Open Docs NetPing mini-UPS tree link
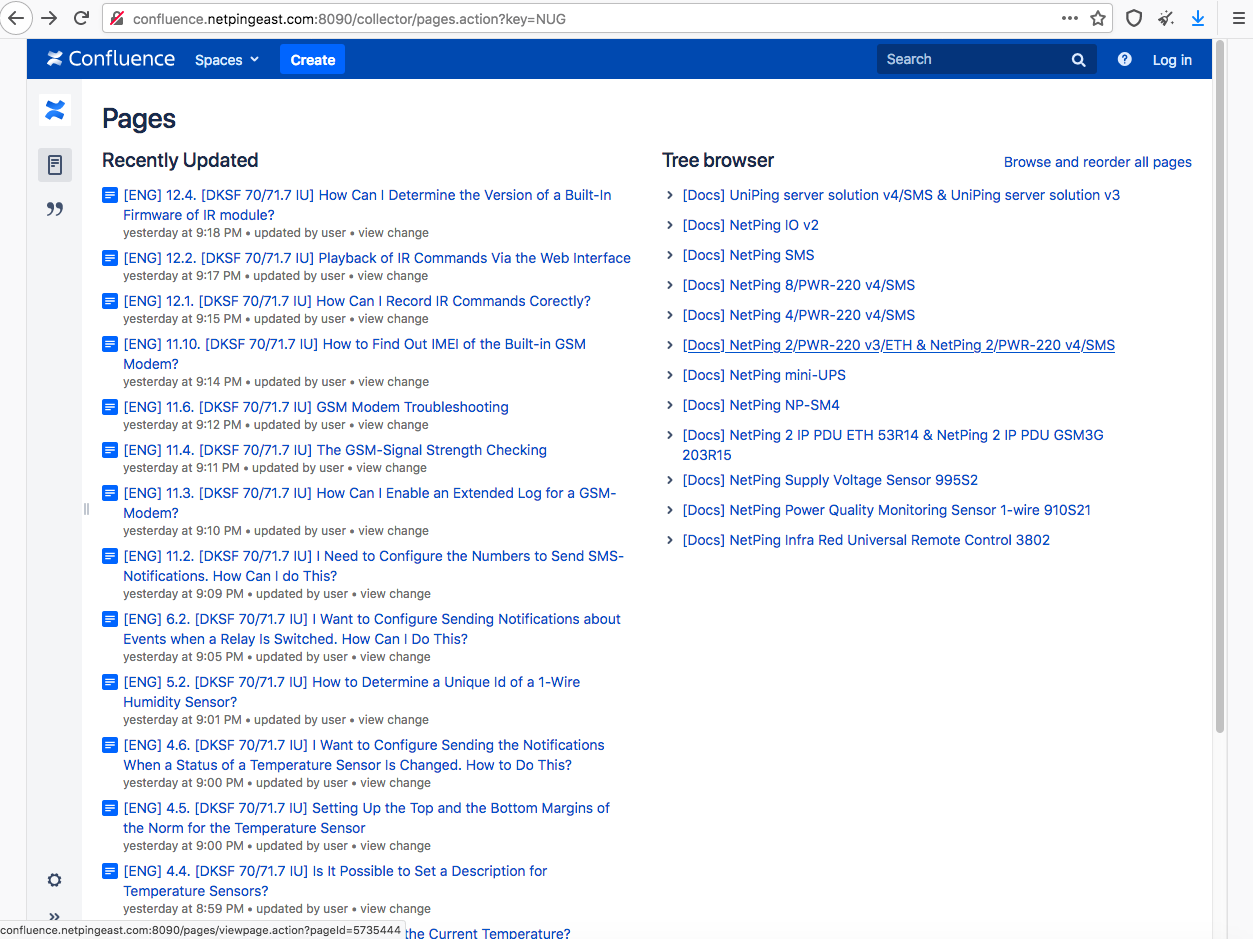This screenshot has width=1253, height=939. (764, 375)
